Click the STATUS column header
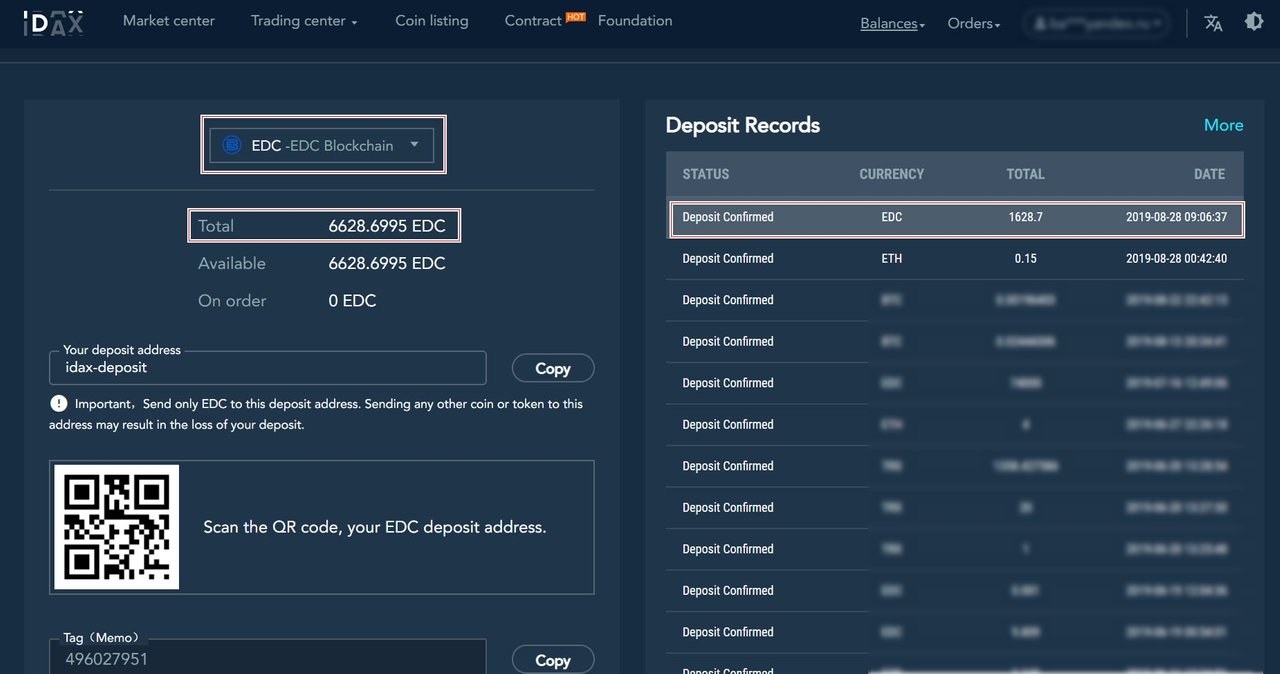Image resolution: width=1280 pixels, height=674 pixels. tap(706, 174)
